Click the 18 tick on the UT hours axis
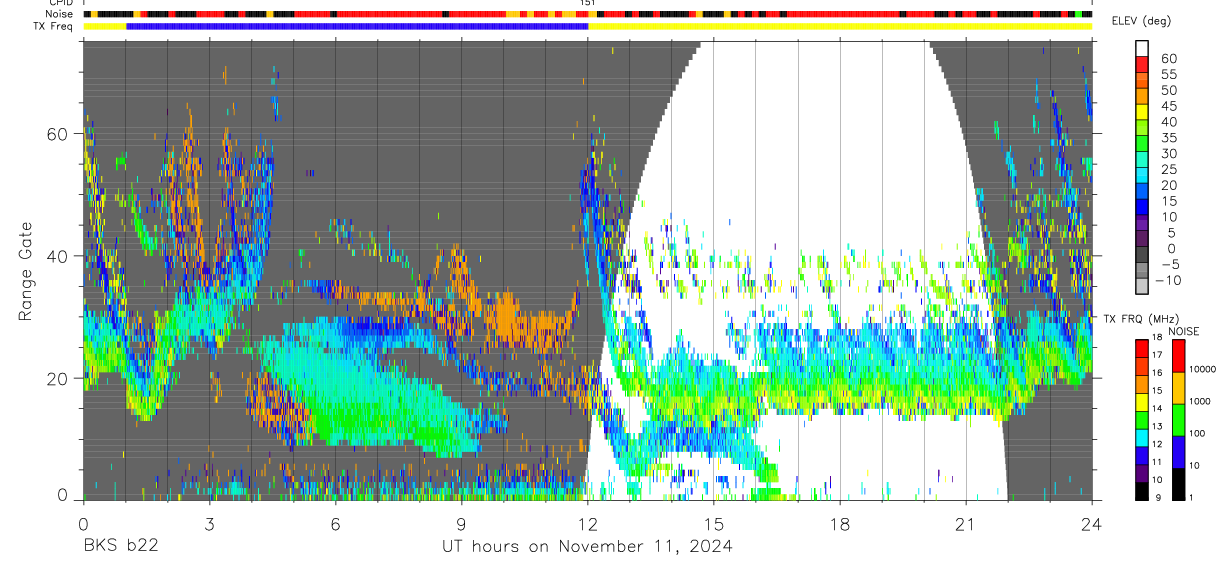Screen dimensions: 1228x567 (x=840, y=523)
